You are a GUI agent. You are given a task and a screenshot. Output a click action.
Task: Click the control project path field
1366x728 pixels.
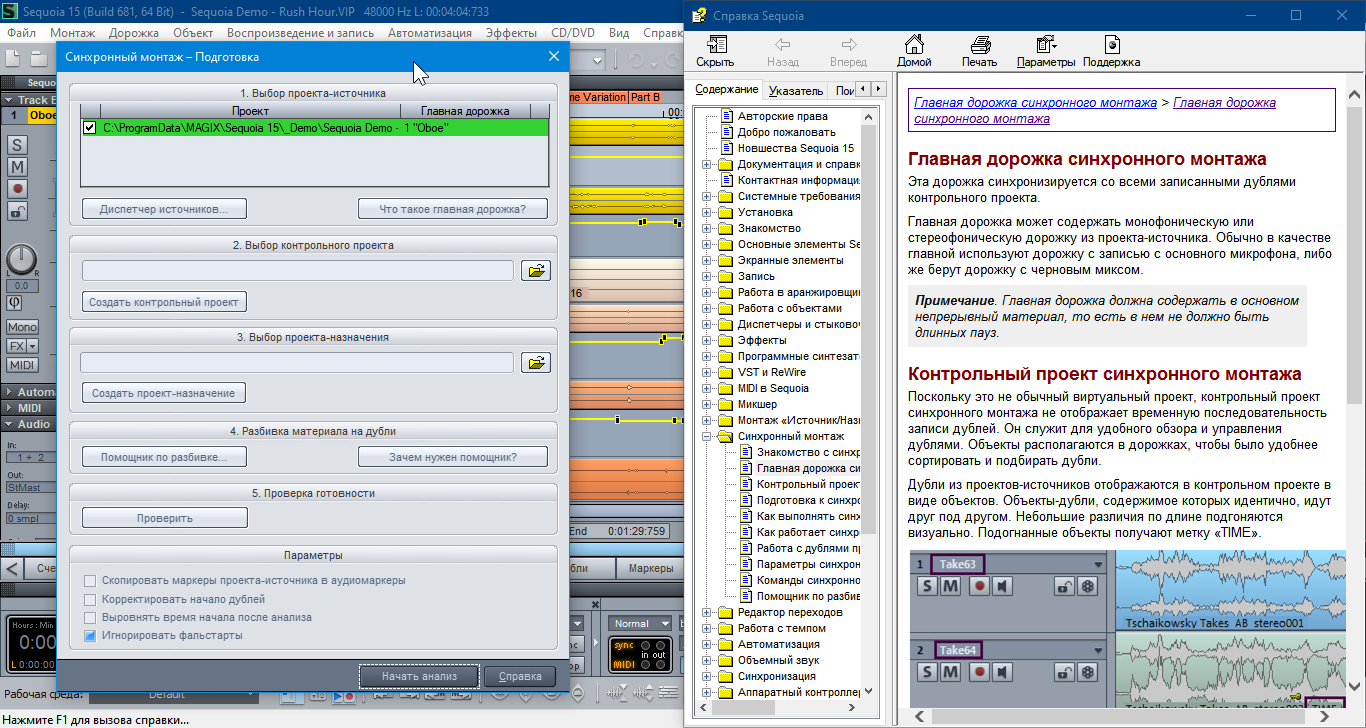(297, 271)
